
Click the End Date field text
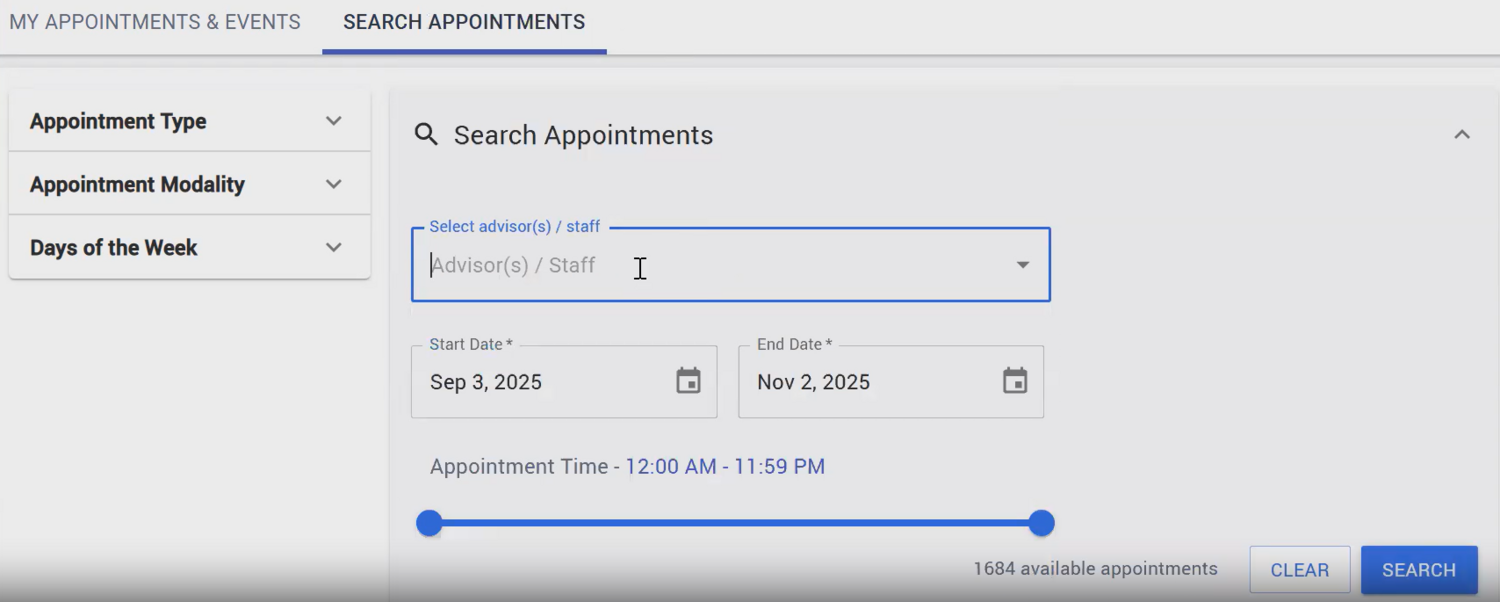[813, 382]
